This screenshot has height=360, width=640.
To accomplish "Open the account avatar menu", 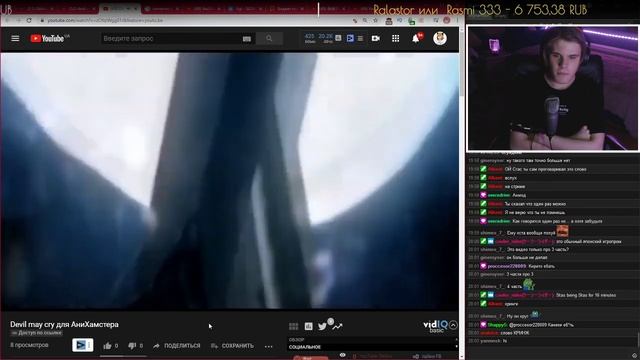I will 440,38.
